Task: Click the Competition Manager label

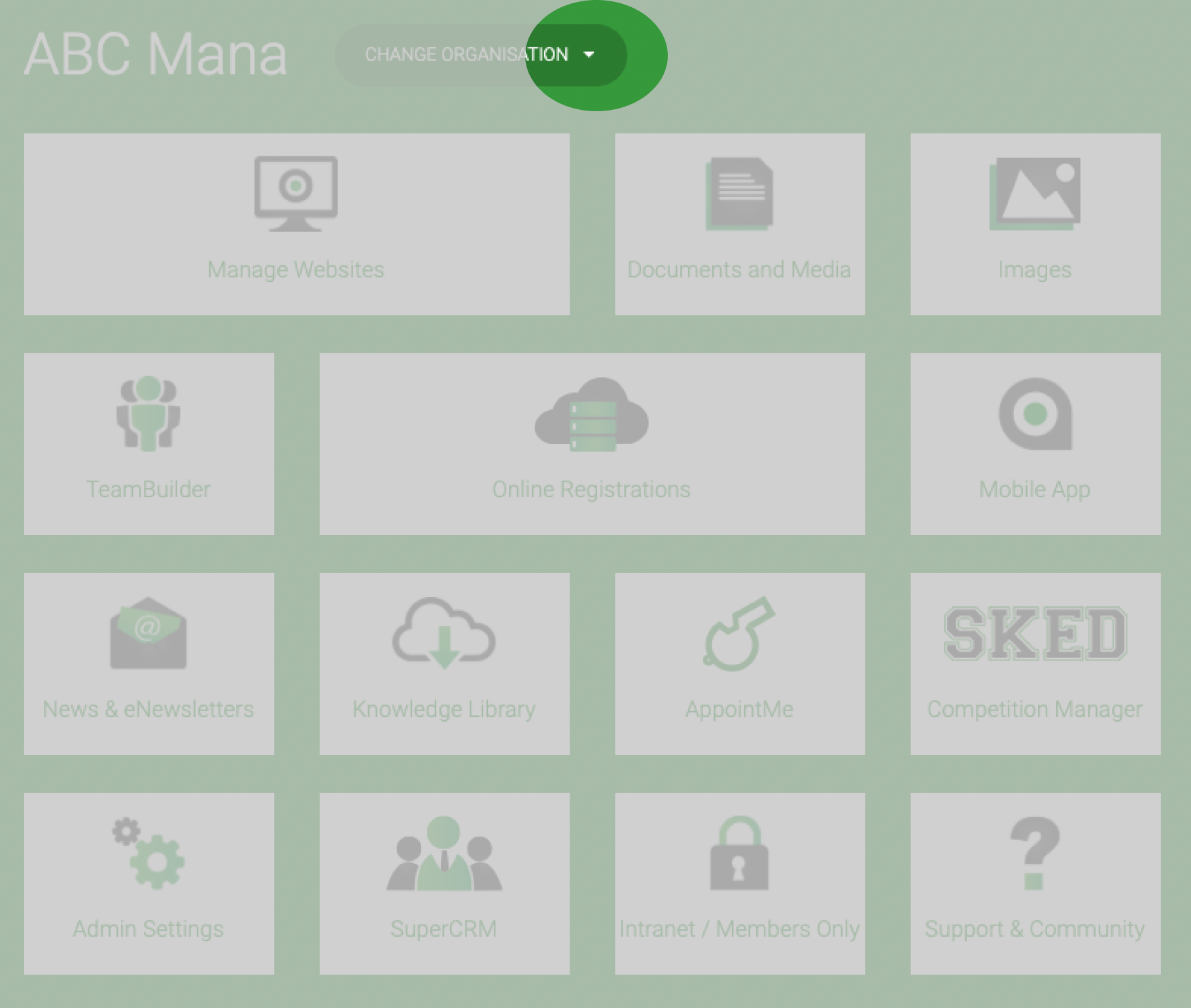Action: pos(1035,709)
